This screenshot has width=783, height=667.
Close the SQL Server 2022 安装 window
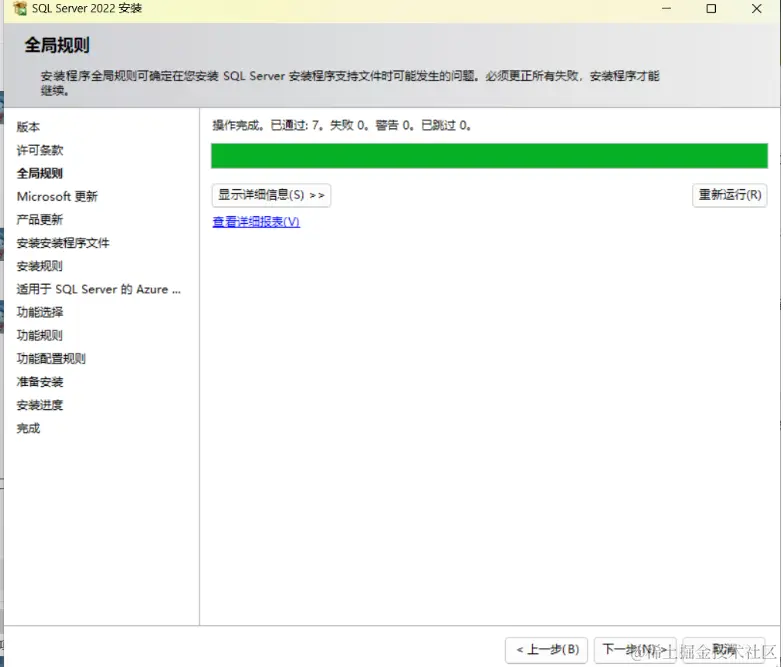(757, 8)
